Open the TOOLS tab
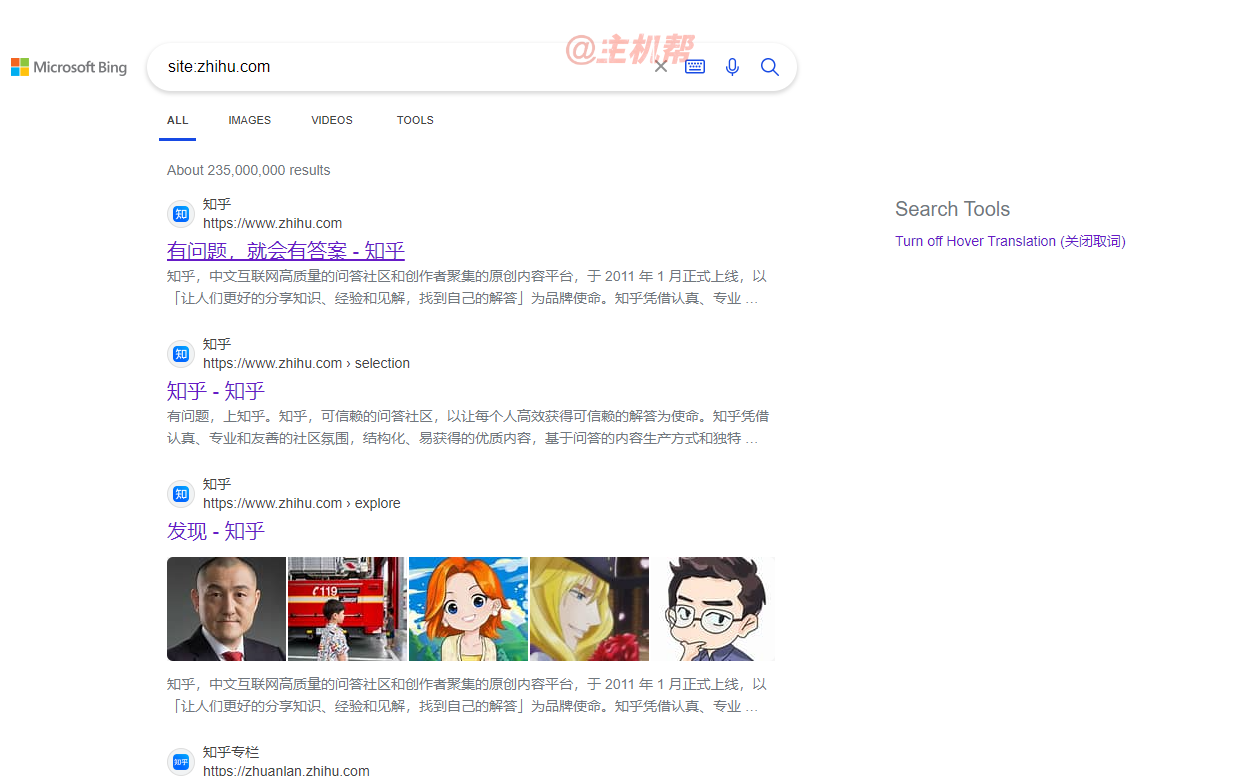Image resolution: width=1260 pixels, height=776 pixels. click(x=415, y=120)
